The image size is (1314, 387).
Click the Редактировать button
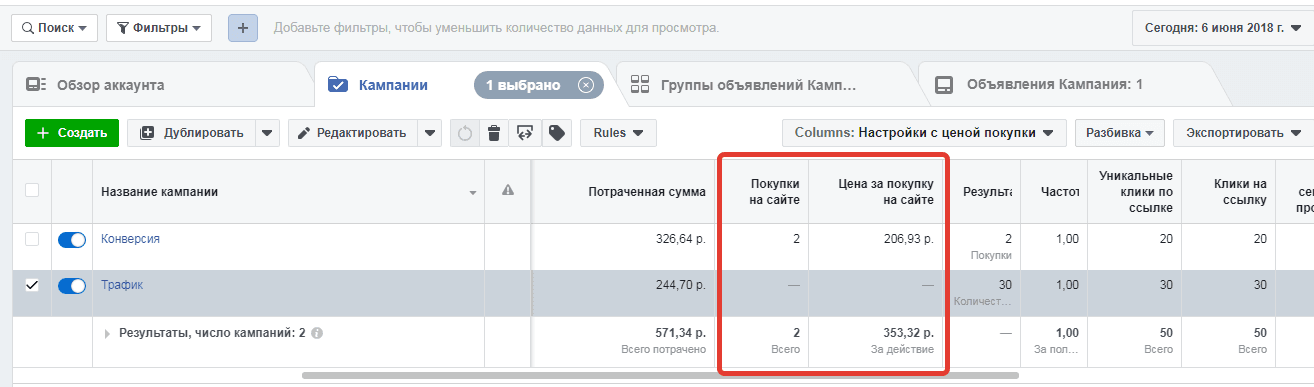point(352,133)
